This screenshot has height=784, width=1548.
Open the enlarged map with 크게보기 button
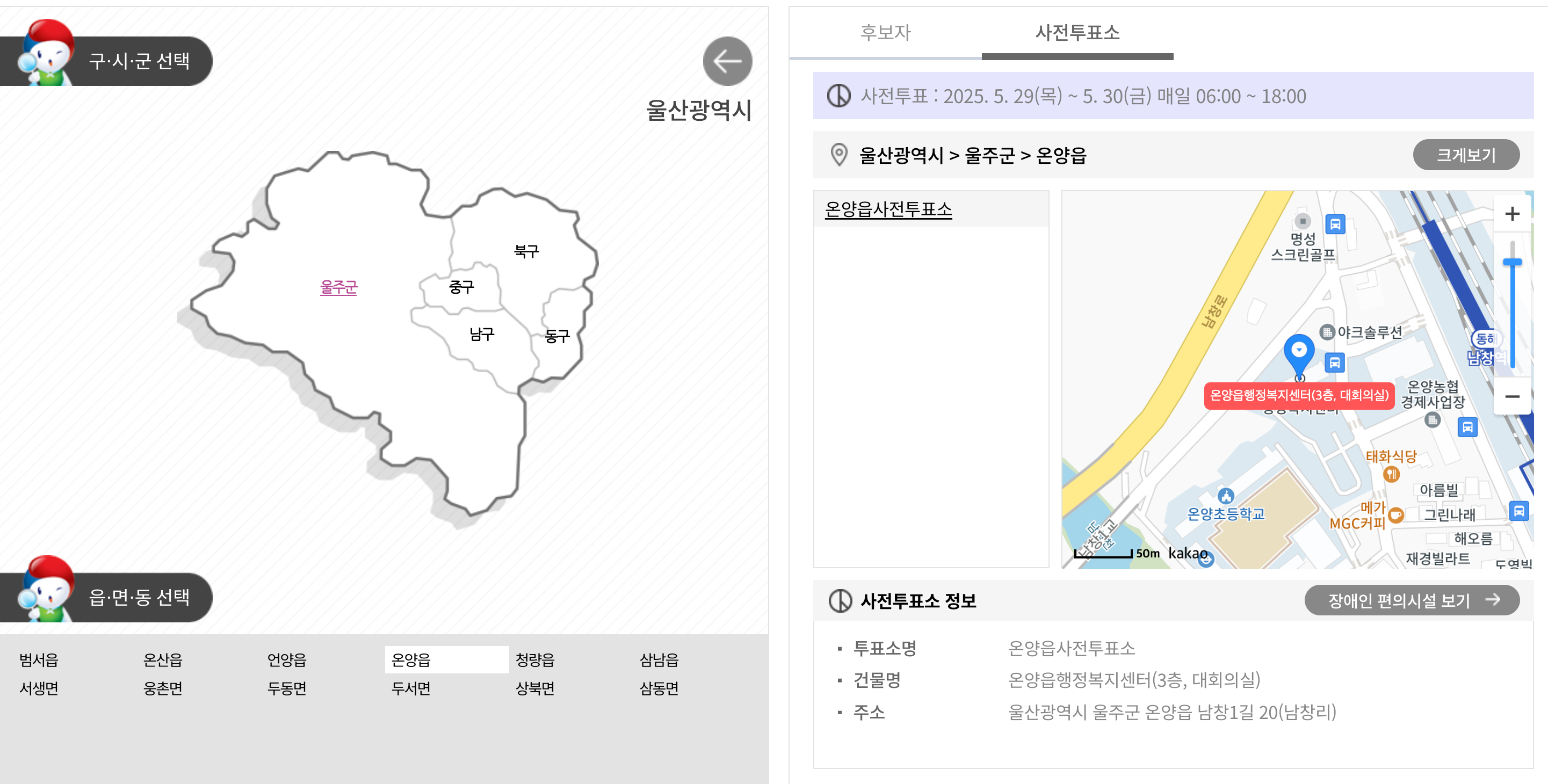click(1466, 155)
